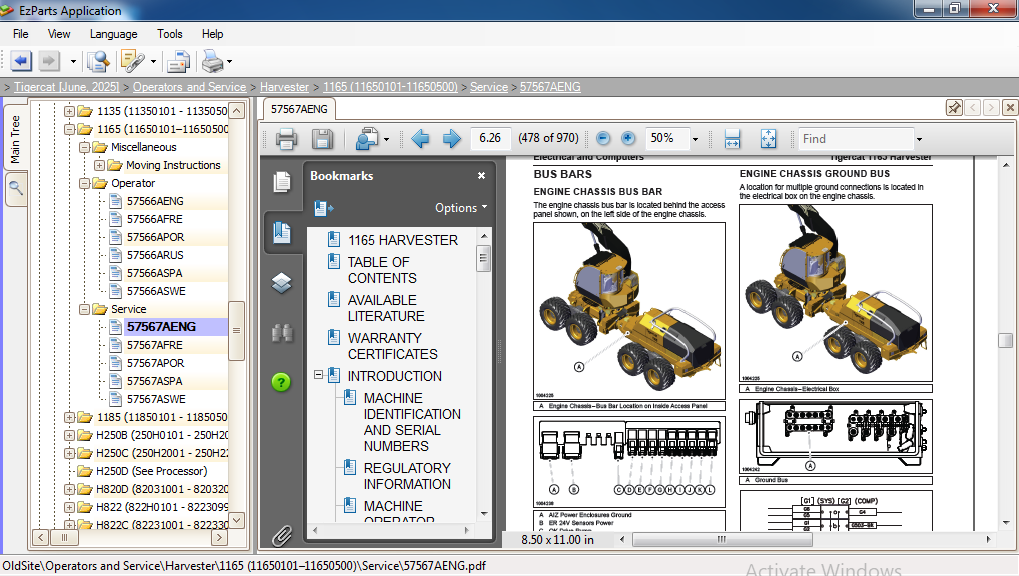1019x576 pixels.
Task: Open the Find options dropdown arrow
Action: pyautogui.click(x=919, y=138)
